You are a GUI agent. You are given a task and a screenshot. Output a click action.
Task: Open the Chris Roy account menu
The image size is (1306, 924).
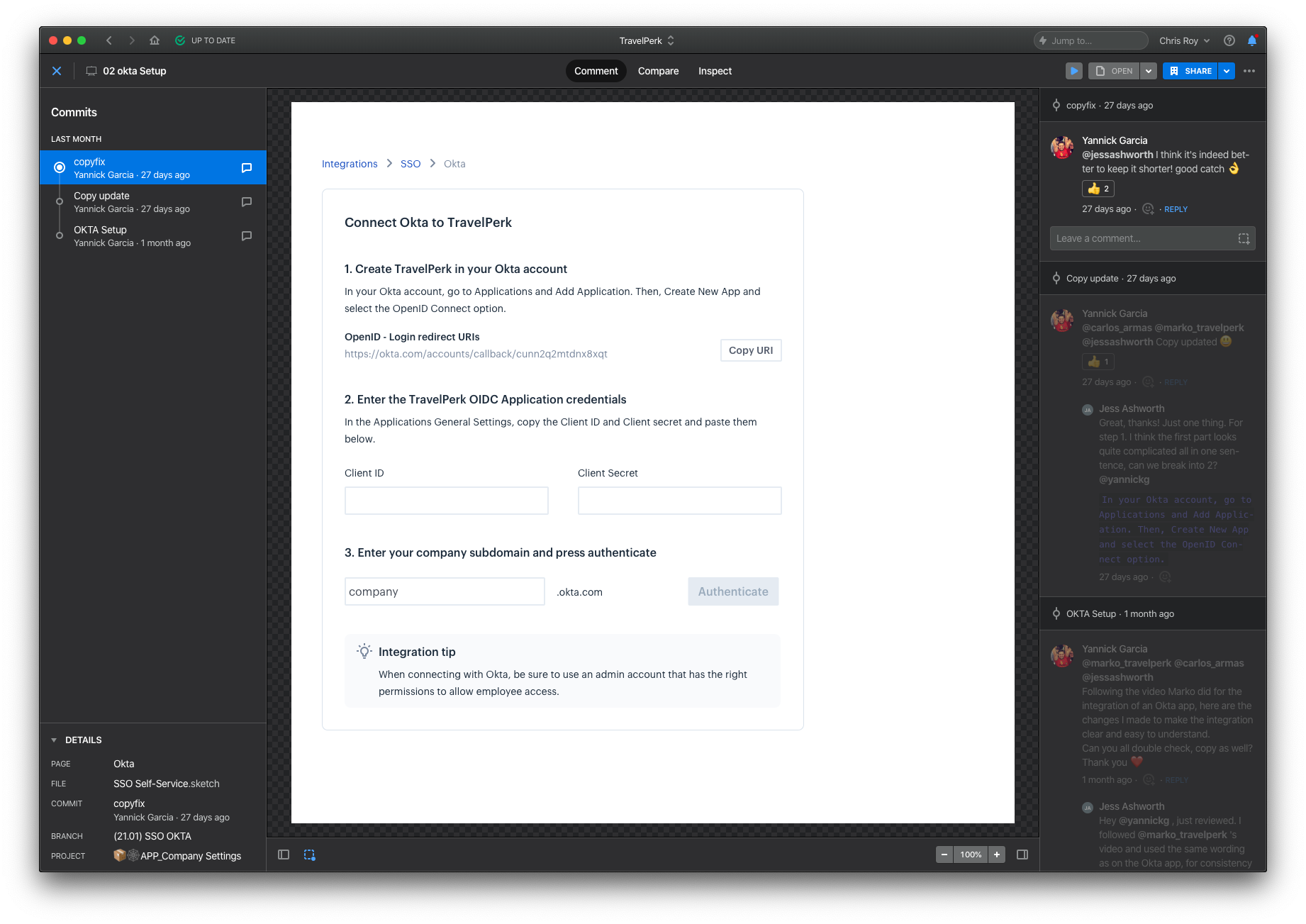[x=1184, y=40]
